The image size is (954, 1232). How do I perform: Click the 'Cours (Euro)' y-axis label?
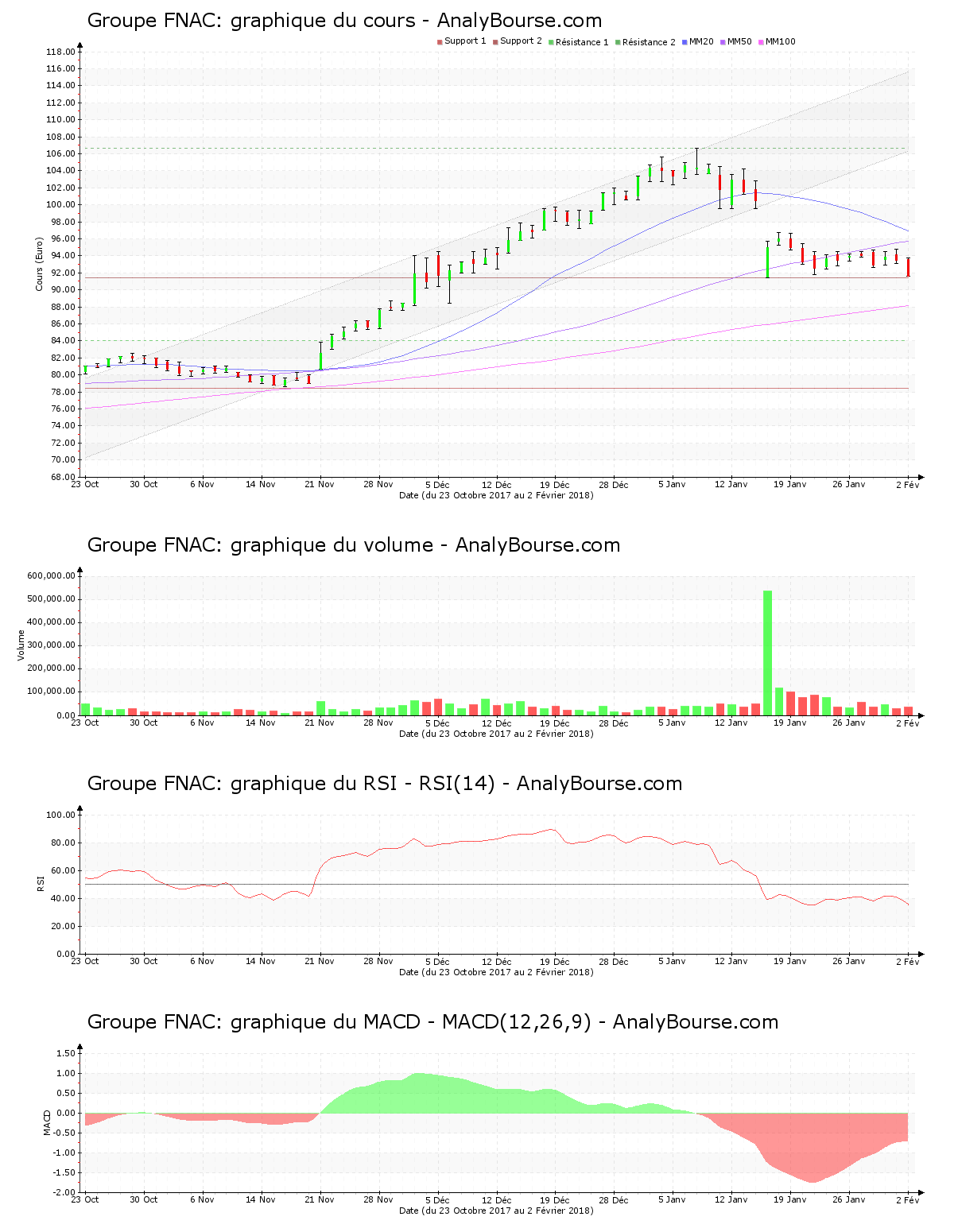[x=39, y=264]
